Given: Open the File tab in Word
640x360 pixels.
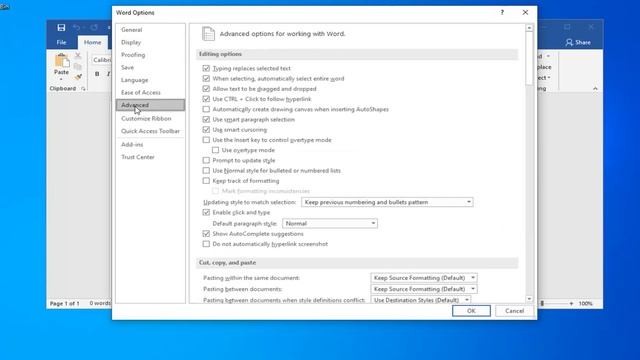Looking at the screenshot, I should (x=61, y=42).
